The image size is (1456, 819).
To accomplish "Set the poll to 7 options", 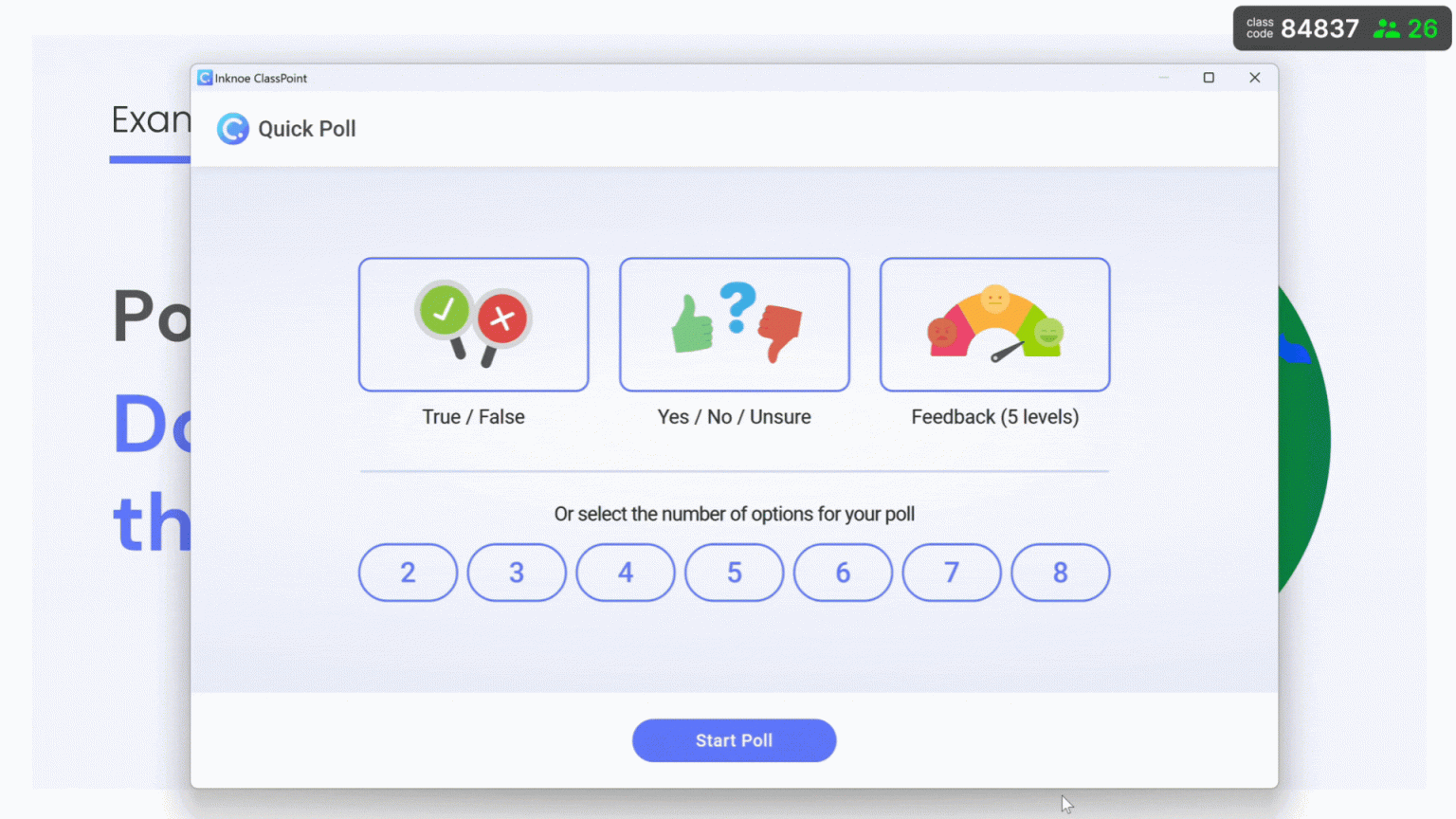I will coord(952,573).
